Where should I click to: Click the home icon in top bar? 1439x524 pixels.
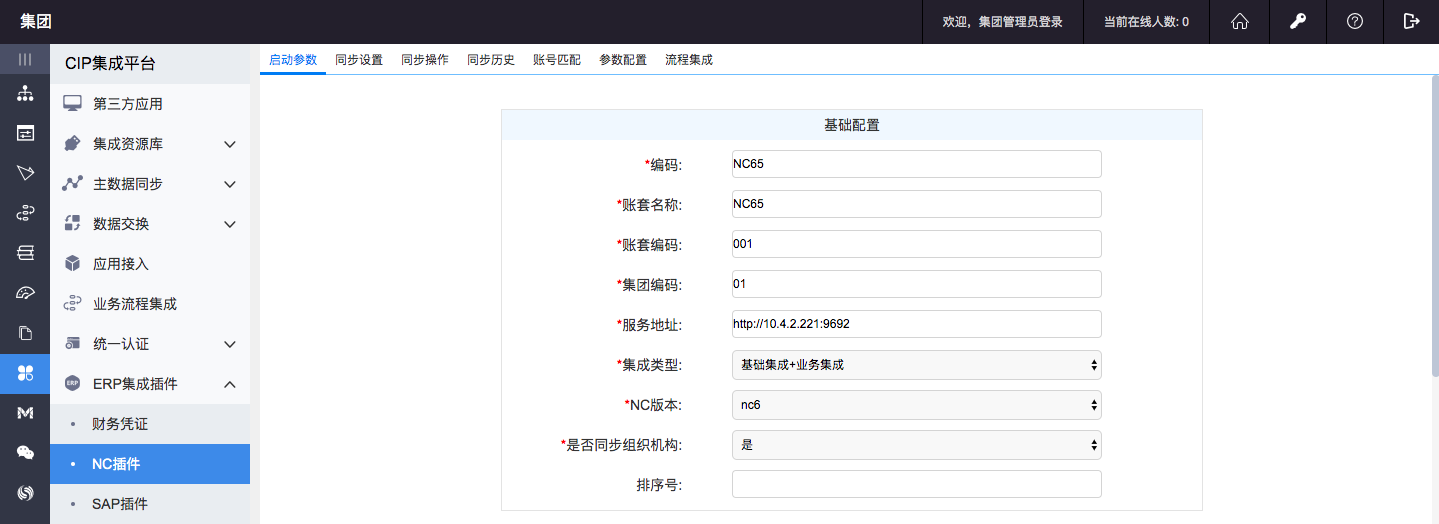click(x=1240, y=21)
